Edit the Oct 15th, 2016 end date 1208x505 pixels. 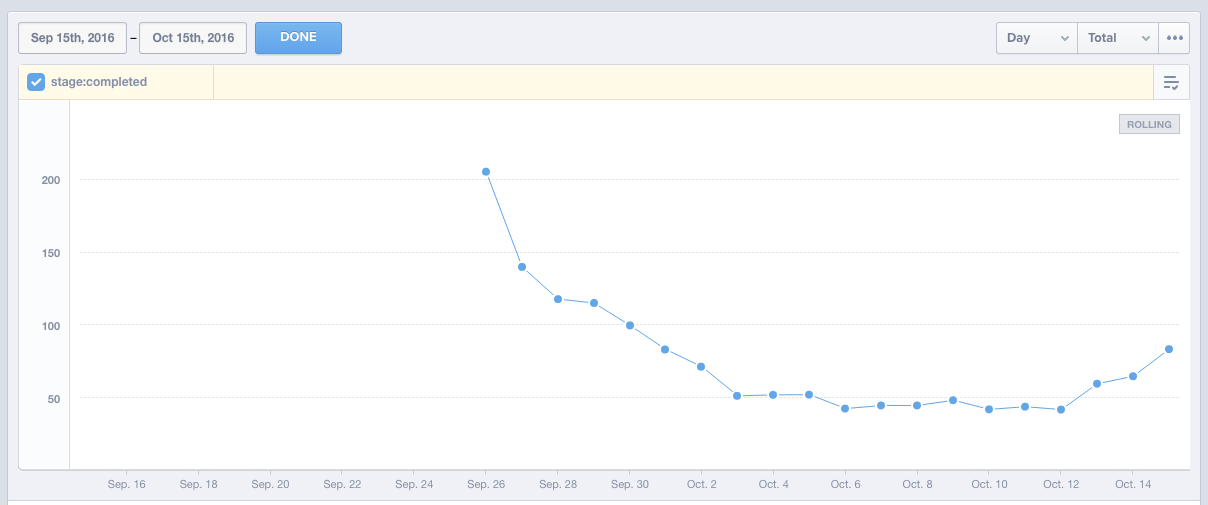(193, 38)
